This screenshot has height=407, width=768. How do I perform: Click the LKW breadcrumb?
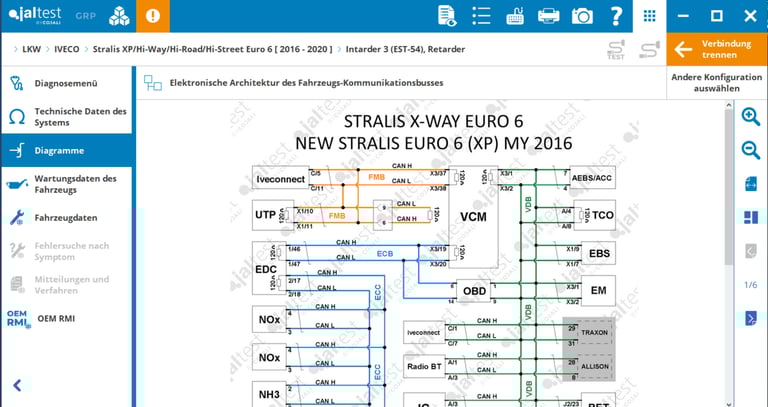(x=32, y=49)
